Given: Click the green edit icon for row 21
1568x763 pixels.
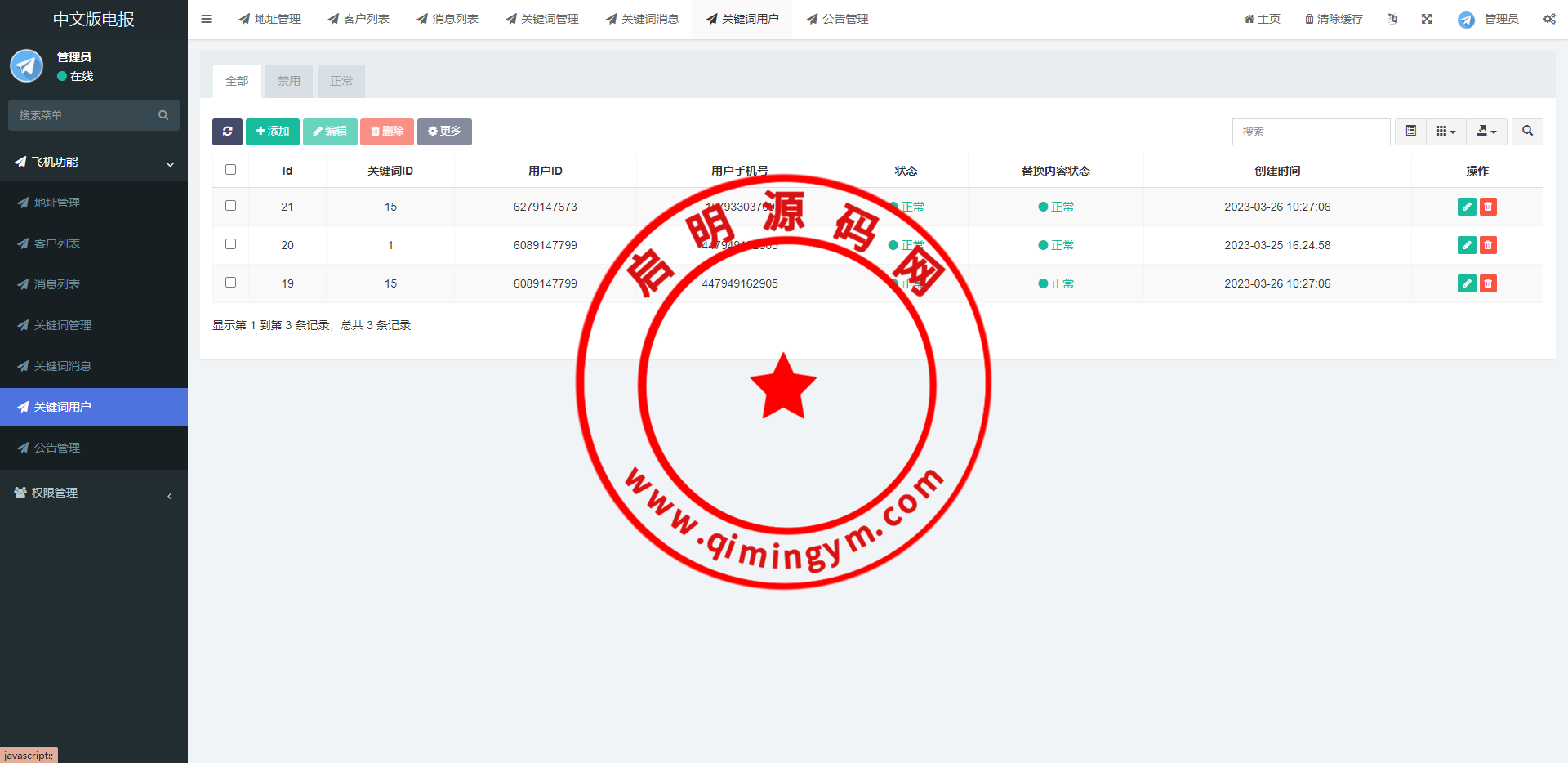Looking at the screenshot, I should (x=1467, y=207).
